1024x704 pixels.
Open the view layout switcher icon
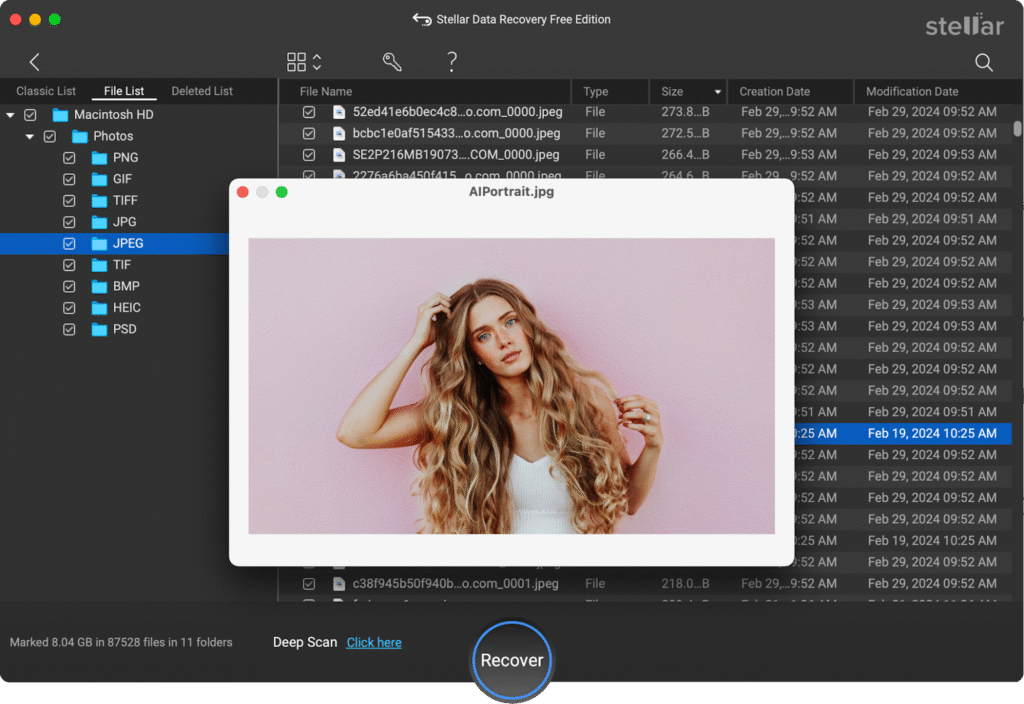pyautogui.click(x=299, y=61)
